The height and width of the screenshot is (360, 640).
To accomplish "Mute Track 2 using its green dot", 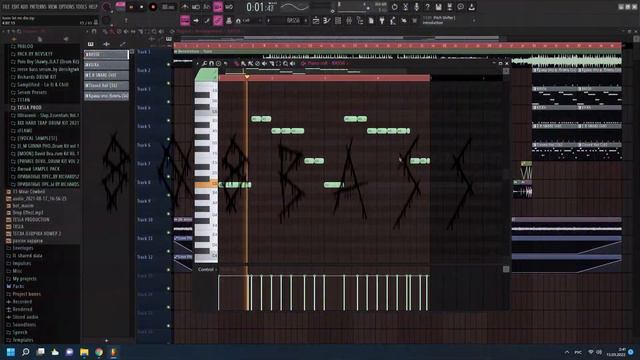I will click(x=168, y=83).
